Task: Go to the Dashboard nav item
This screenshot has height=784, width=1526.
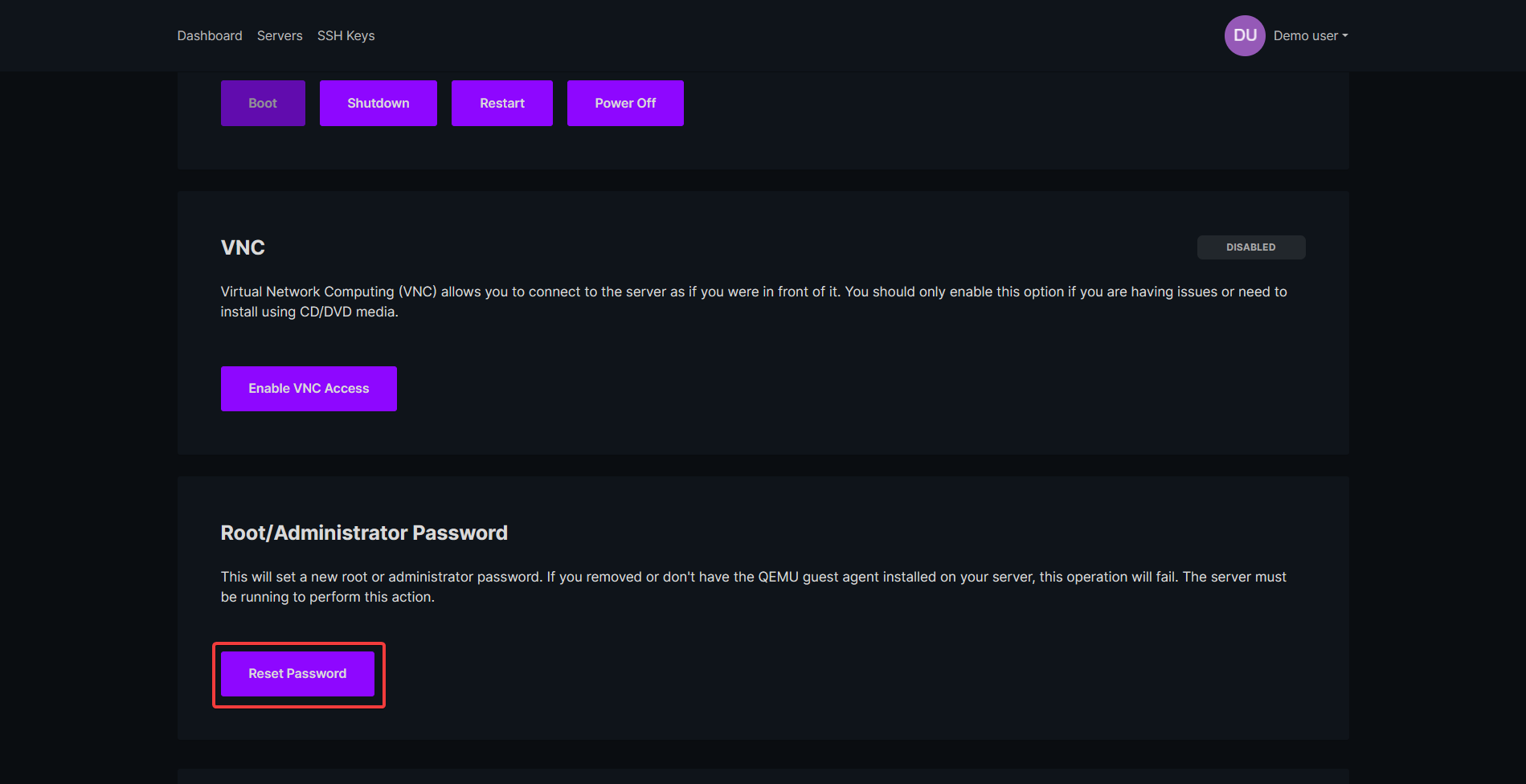Action: click(210, 35)
